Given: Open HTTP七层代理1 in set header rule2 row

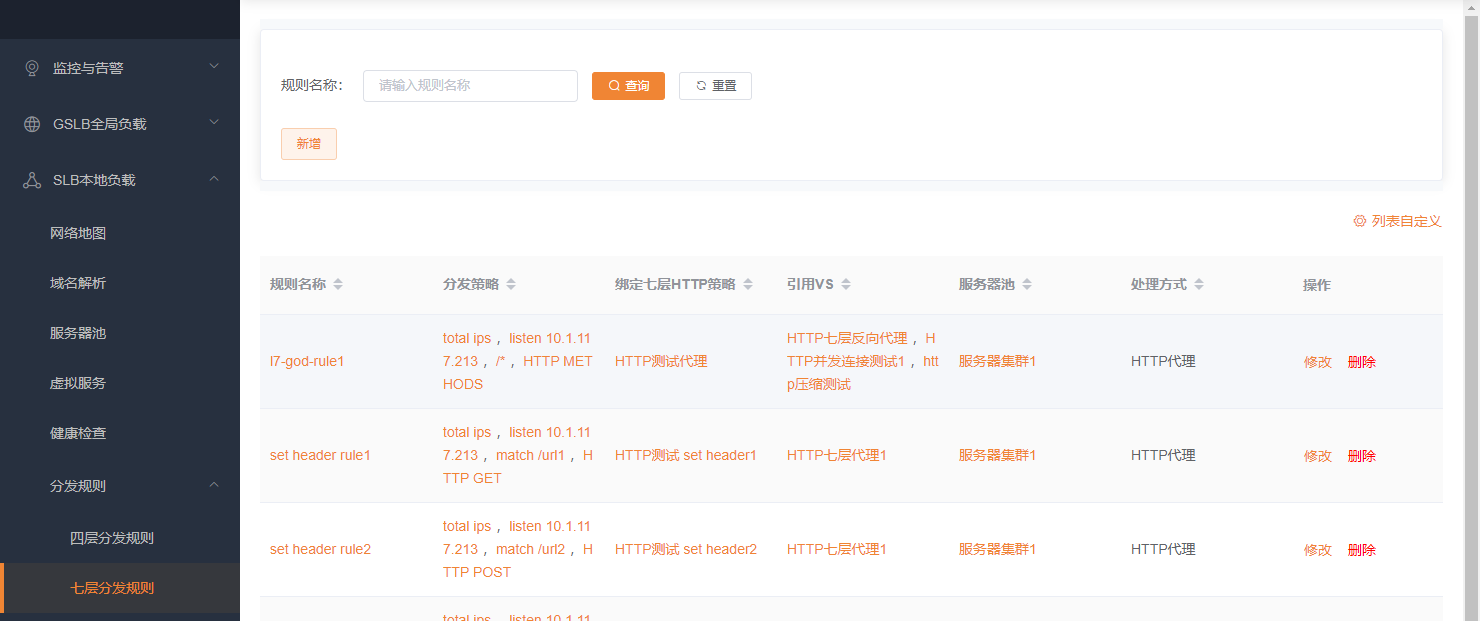Looking at the screenshot, I should coord(837,549).
